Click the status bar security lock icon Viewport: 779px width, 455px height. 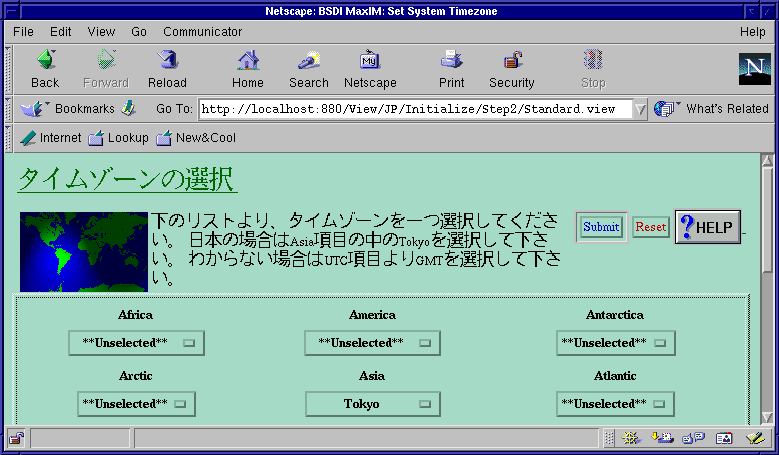click(16, 438)
